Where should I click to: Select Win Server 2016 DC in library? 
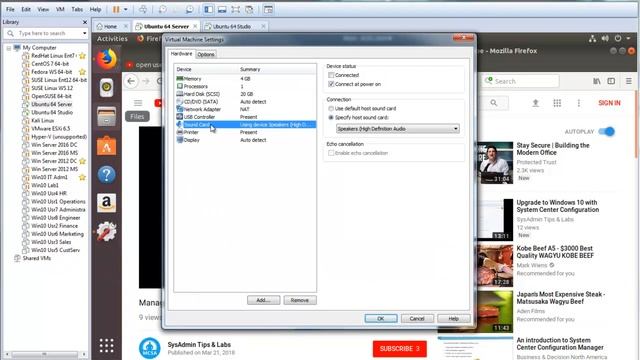pos(54,145)
